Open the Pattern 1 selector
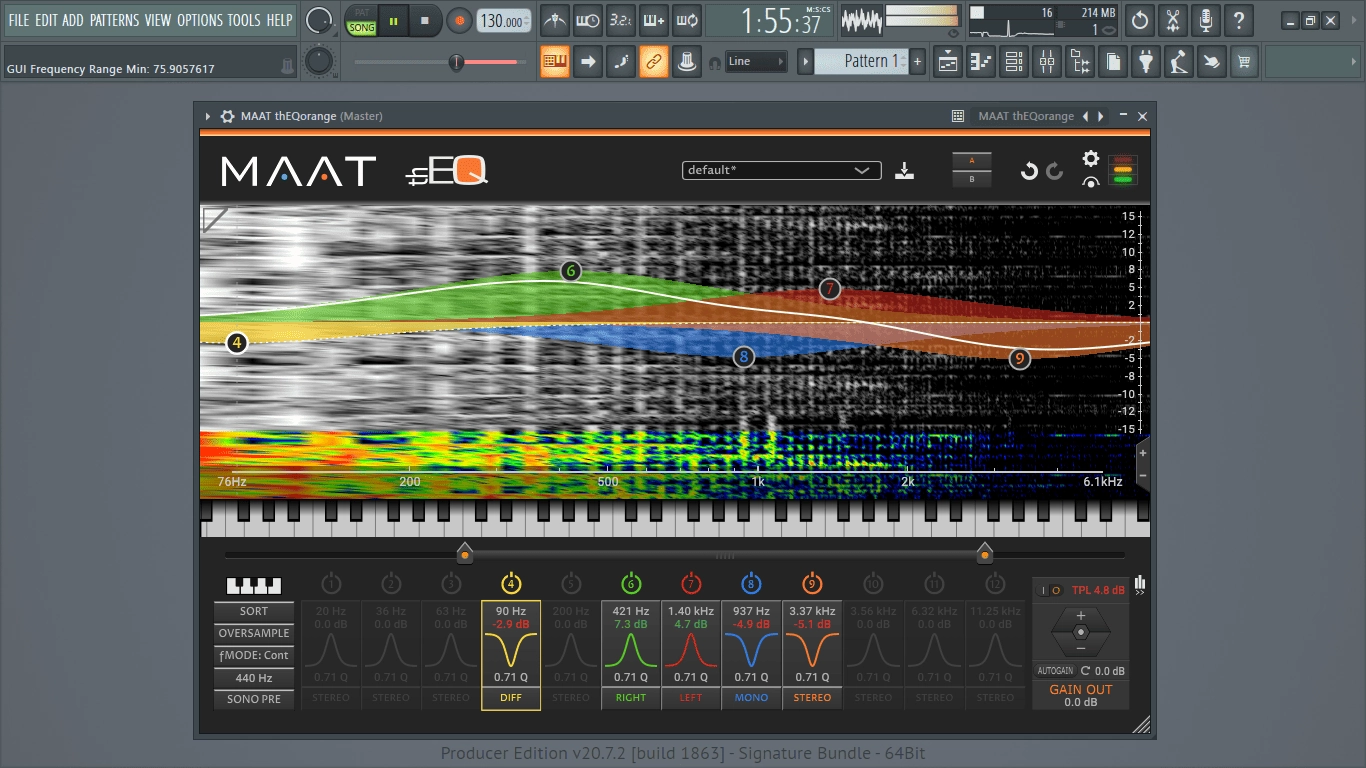Screen dimensions: 1366x768 pyautogui.click(x=863, y=61)
